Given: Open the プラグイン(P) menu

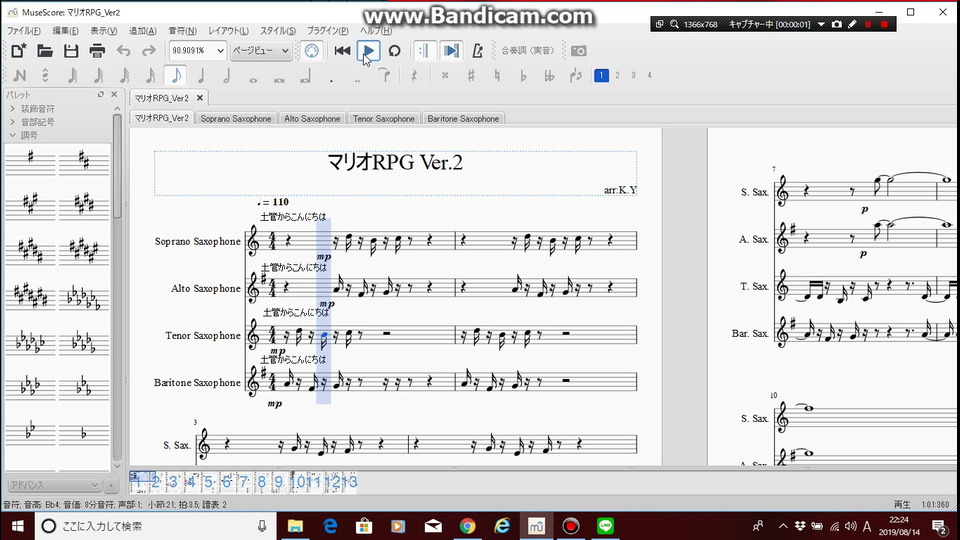Looking at the screenshot, I should click(328, 31).
